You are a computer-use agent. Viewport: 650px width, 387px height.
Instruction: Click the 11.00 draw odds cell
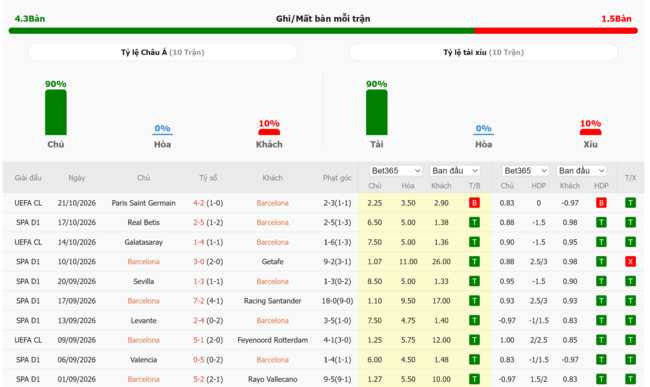(408, 262)
